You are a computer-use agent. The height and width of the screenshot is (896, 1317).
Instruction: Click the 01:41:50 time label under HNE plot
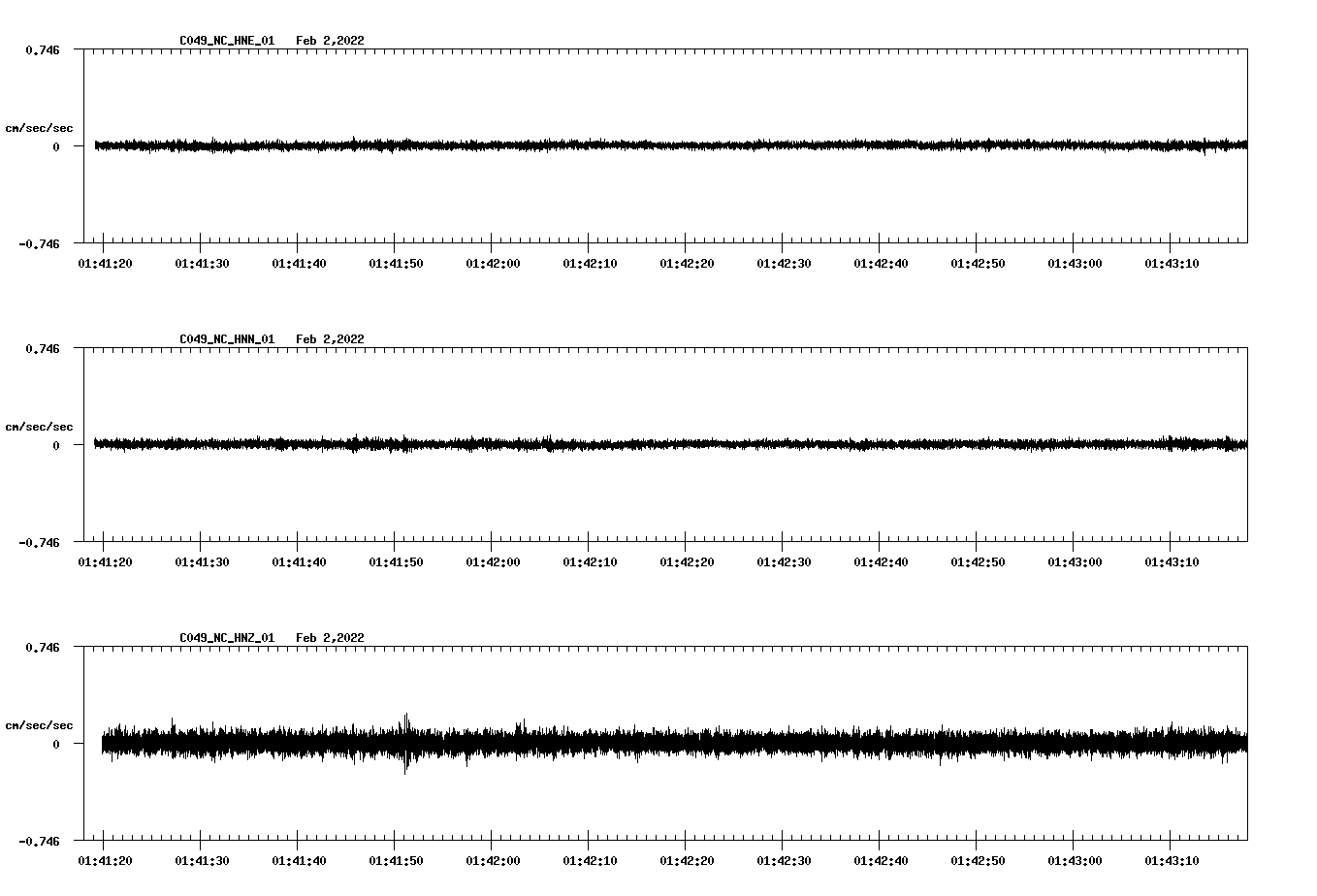click(396, 264)
